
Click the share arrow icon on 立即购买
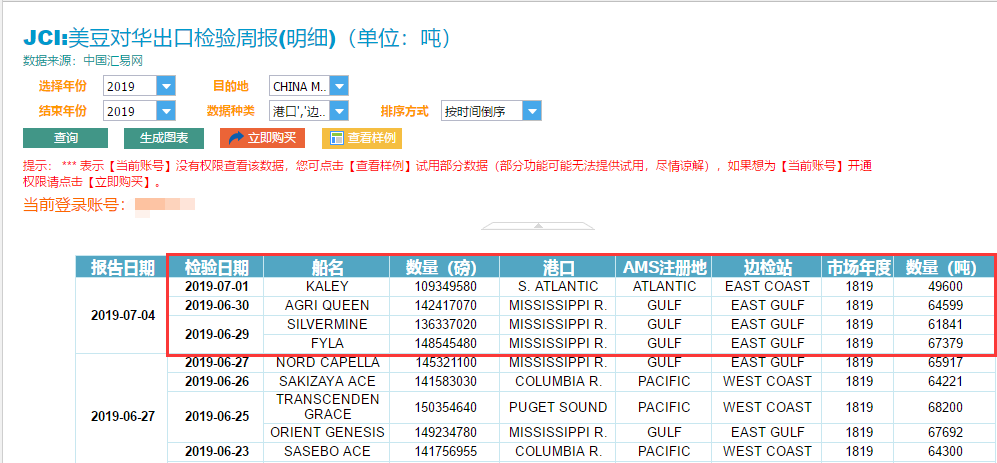point(236,138)
